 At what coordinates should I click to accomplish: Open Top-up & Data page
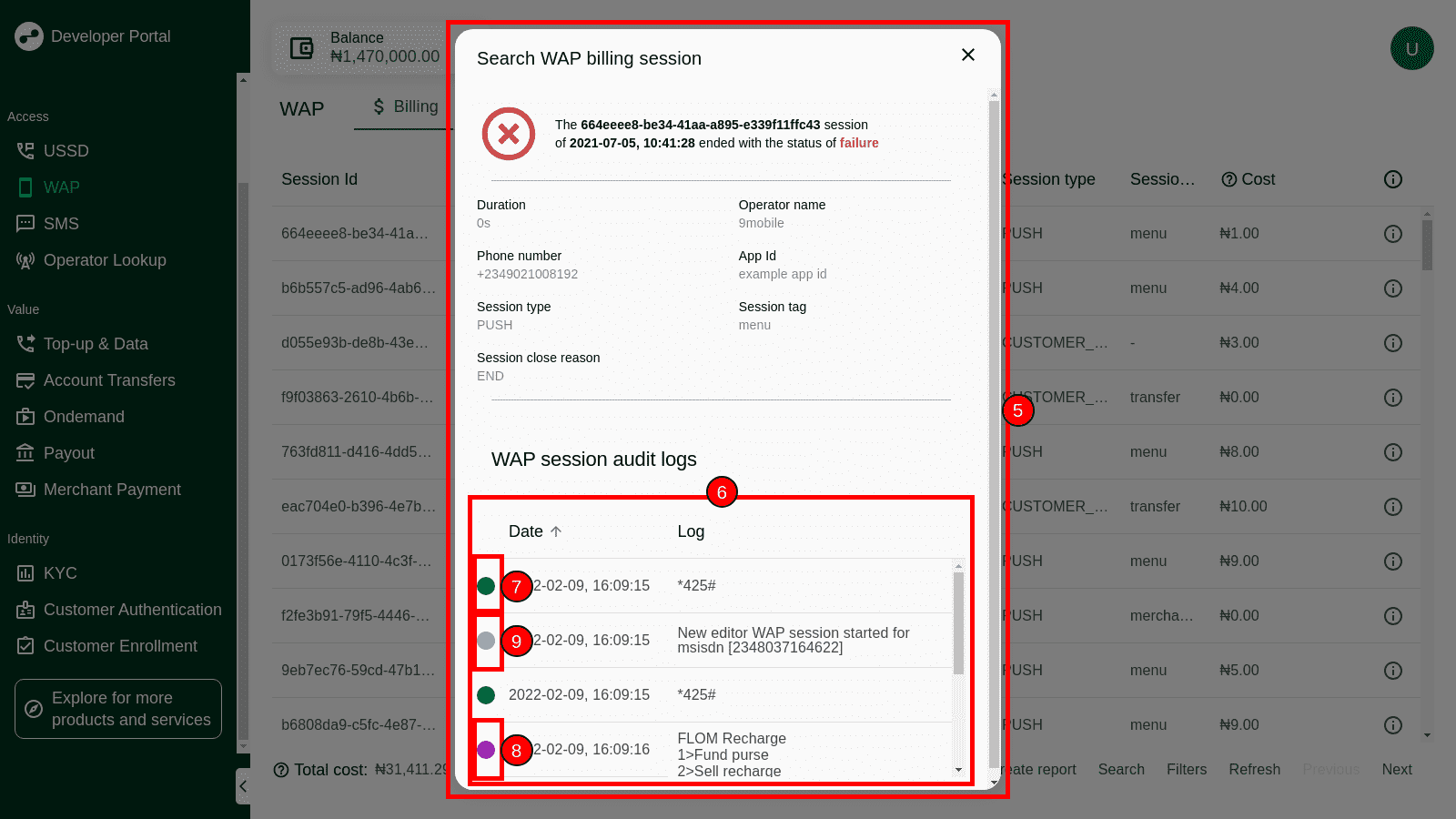96,344
